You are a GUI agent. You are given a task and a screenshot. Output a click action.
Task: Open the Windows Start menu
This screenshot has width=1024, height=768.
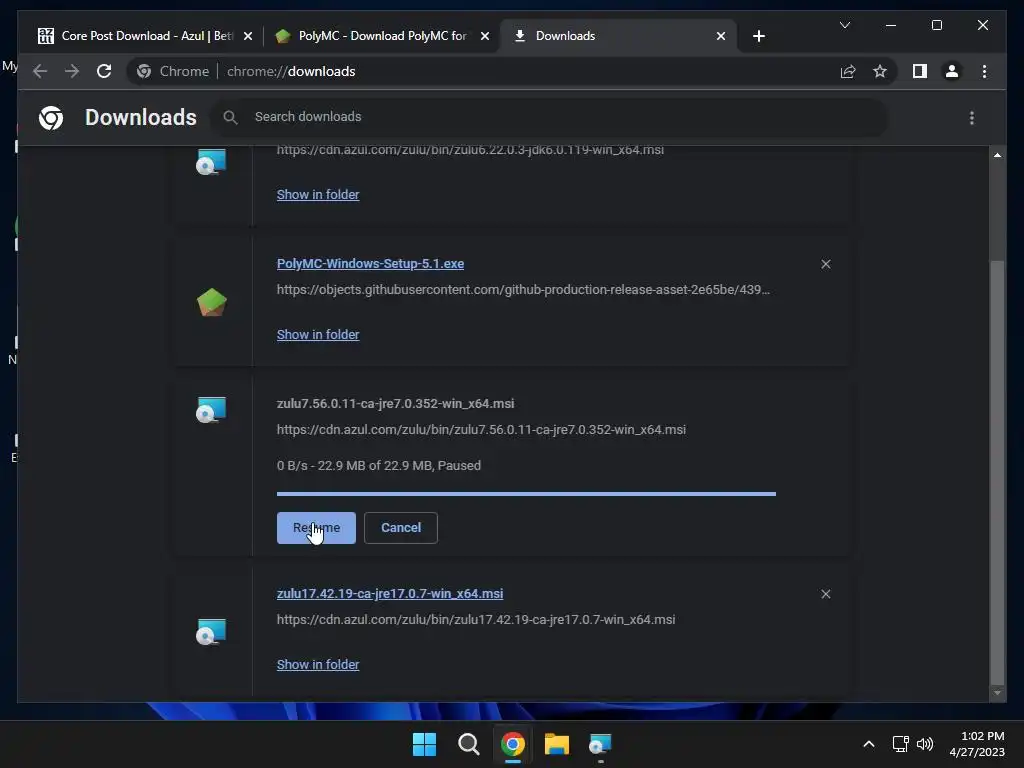[x=424, y=744]
